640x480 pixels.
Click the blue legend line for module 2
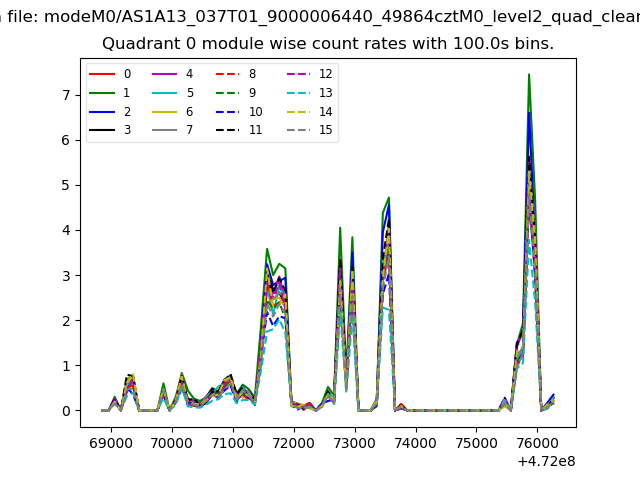103,112
